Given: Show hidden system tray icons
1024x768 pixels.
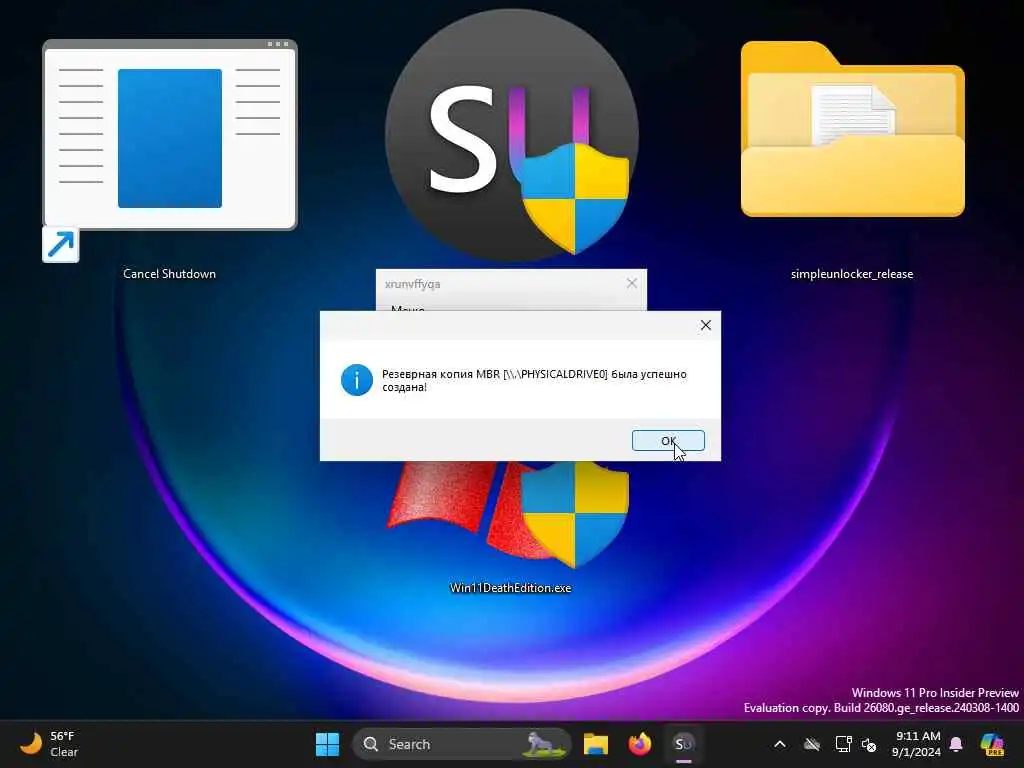Looking at the screenshot, I should [x=780, y=744].
